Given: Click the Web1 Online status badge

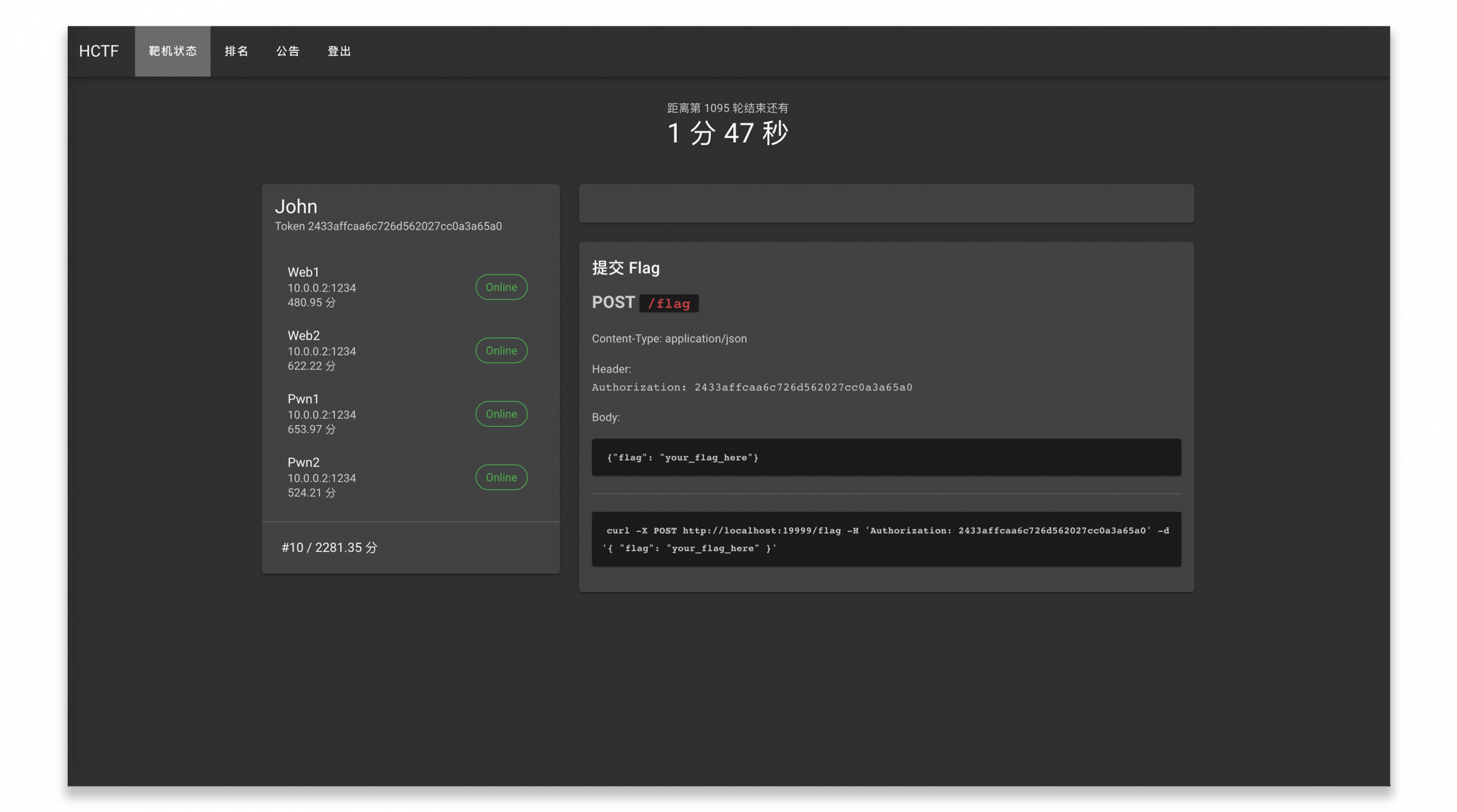Looking at the screenshot, I should tap(501, 287).
